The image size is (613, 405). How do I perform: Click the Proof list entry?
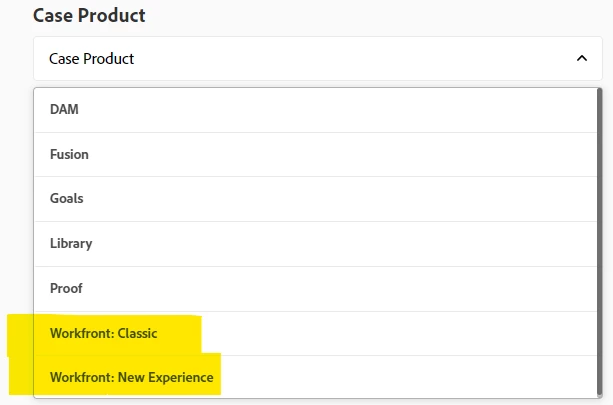click(316, 289)
